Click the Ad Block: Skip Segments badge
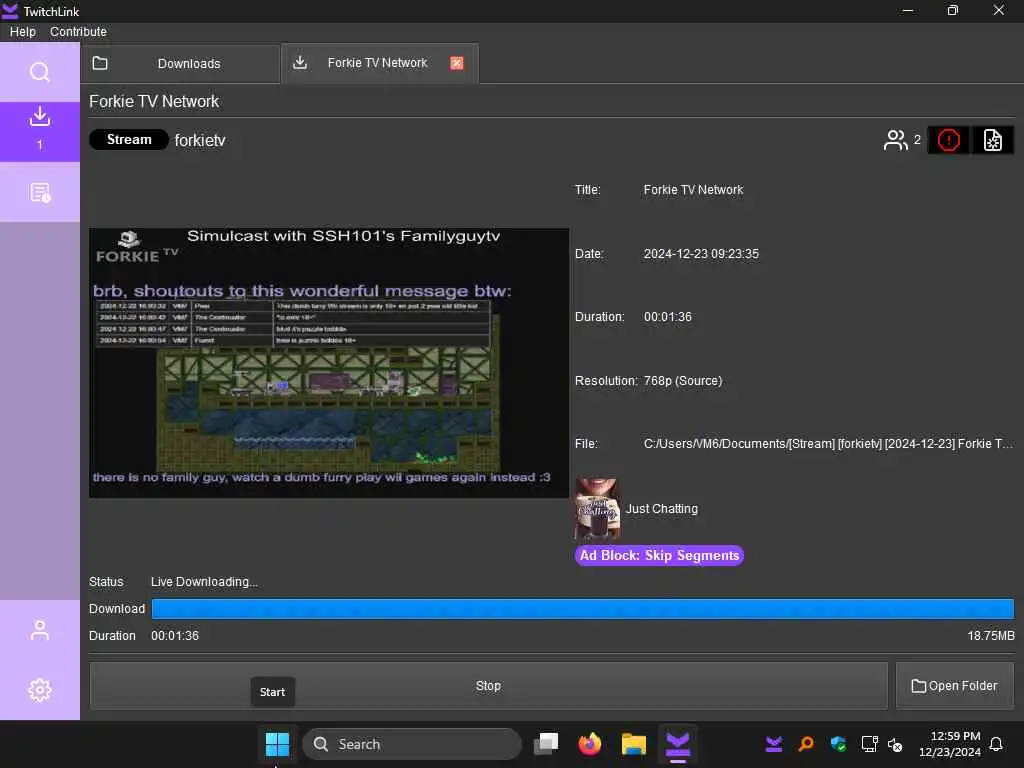This screenshot has width=1024, height=768. click(x=659, y=555)
